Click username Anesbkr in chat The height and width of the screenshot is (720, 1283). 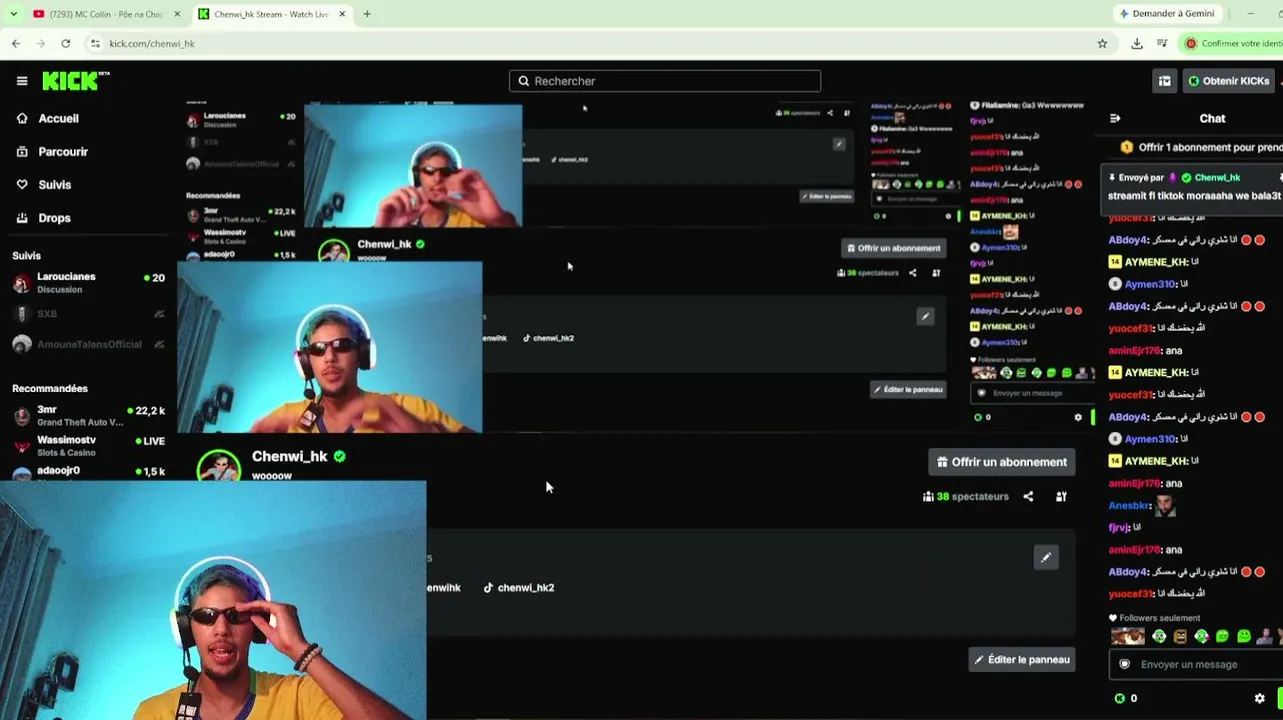[1130, 506]
